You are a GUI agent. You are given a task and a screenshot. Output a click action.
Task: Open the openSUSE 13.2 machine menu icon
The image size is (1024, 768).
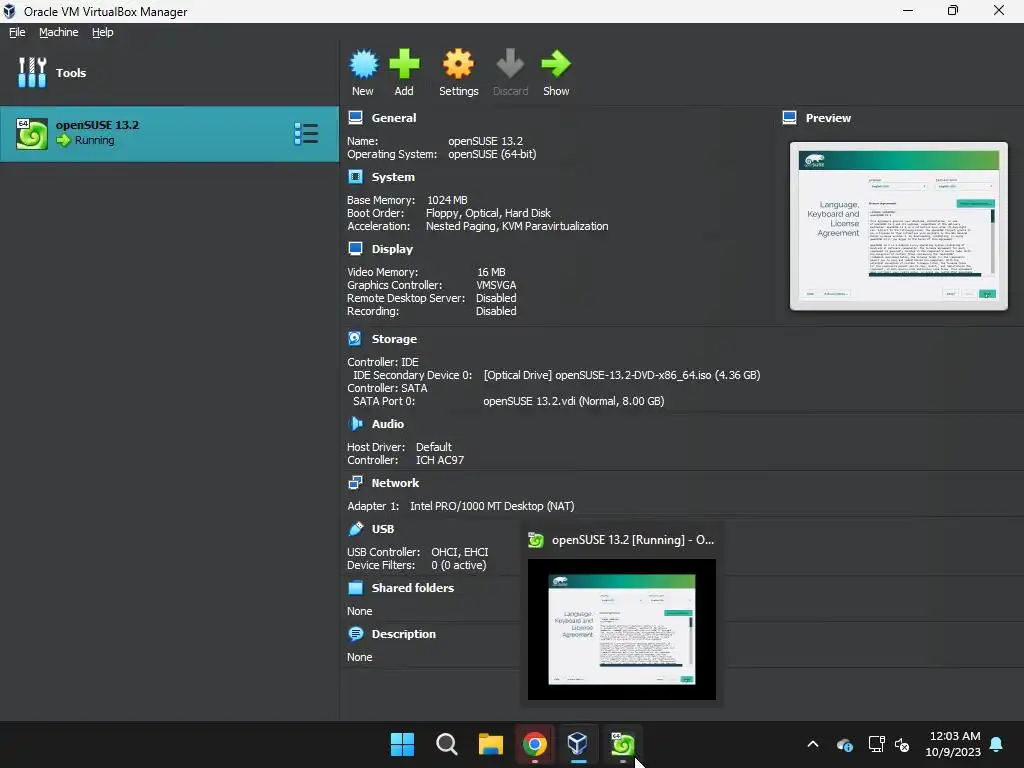306,134
